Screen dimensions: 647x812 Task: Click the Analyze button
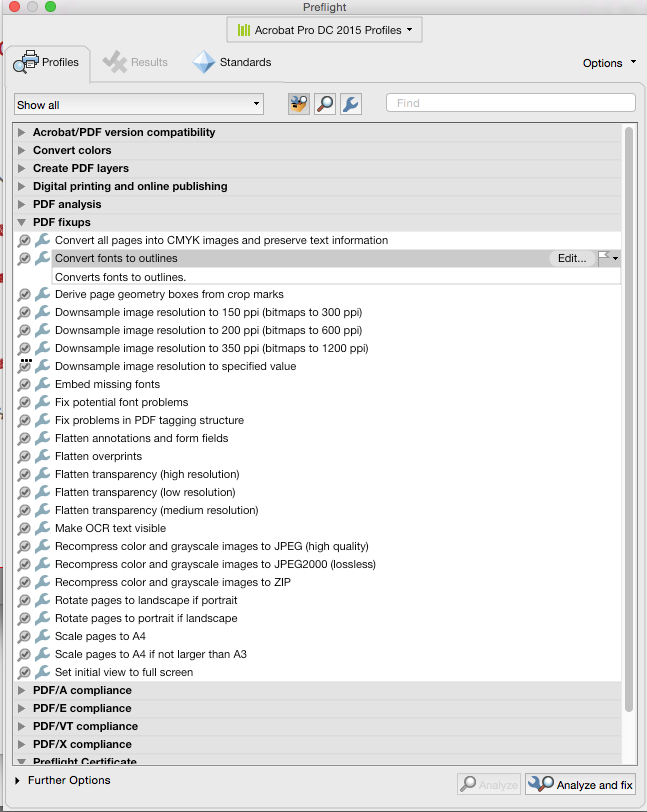coord(490,785)
